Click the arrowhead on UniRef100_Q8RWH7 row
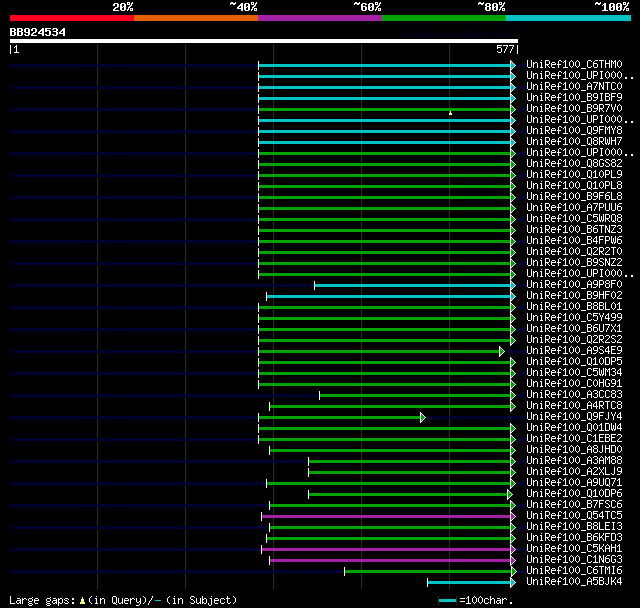Image resolution: width=640 pixels, height=608 pixels. [x=513, y=142]
